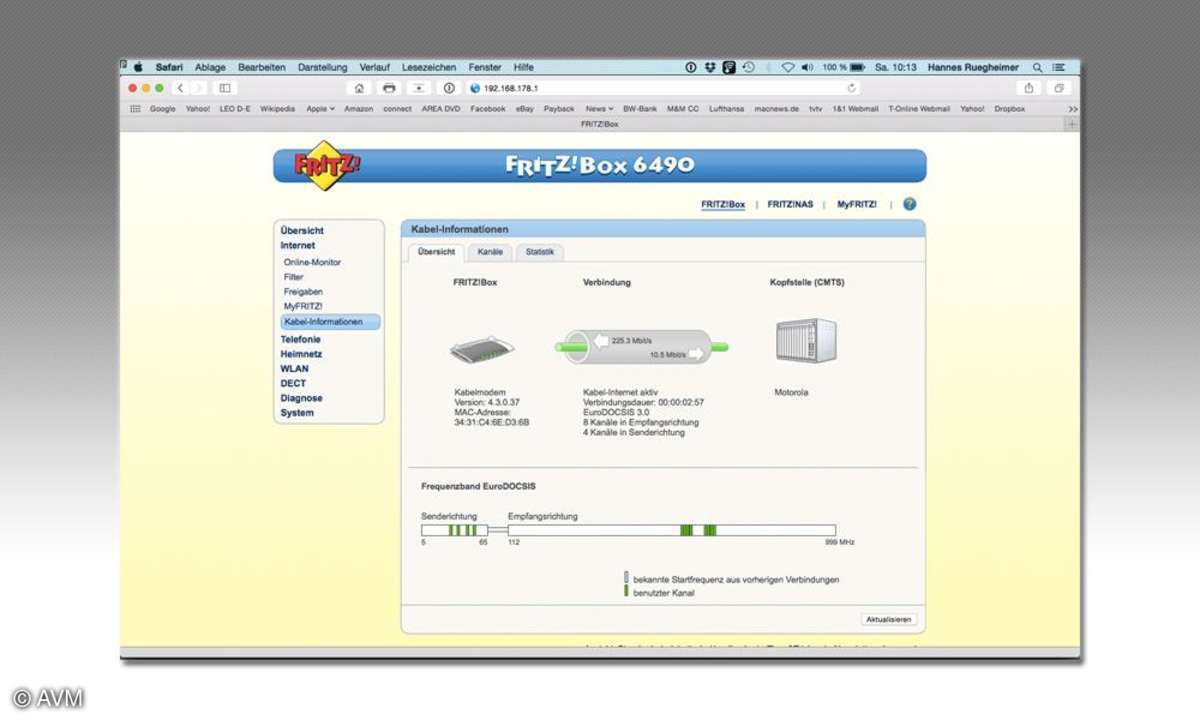The width and height of the screenshot is (1200, 720).
Task: Open the FRITZ!NAS link
Action: point(790,204)
